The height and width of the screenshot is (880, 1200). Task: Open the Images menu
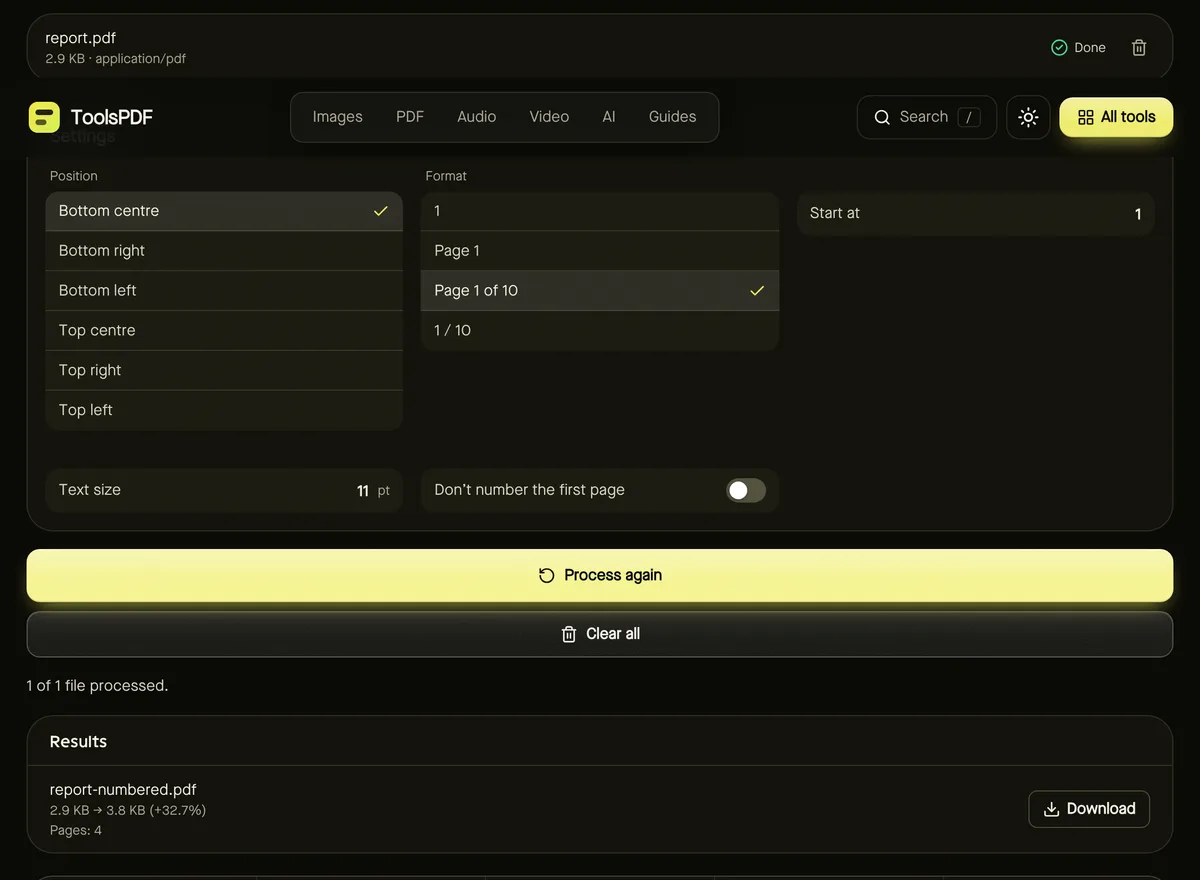338,117
